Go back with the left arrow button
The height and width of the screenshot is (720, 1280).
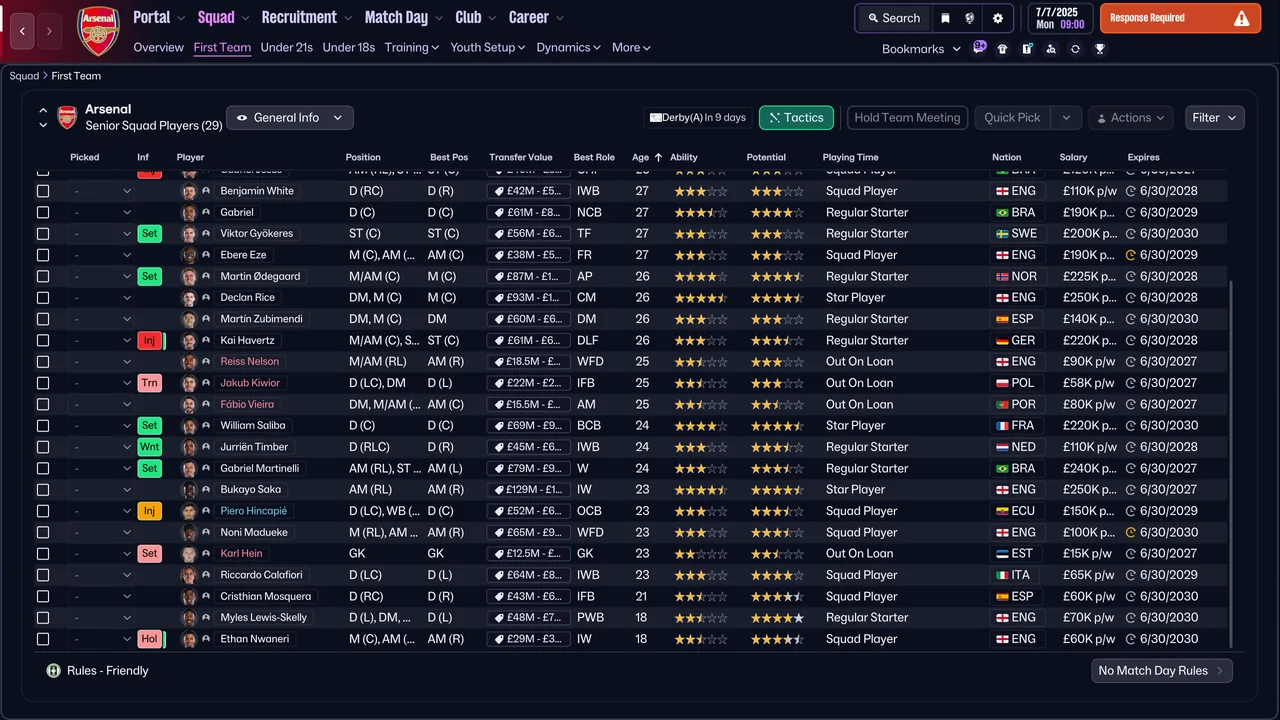(x=22, y=31)
